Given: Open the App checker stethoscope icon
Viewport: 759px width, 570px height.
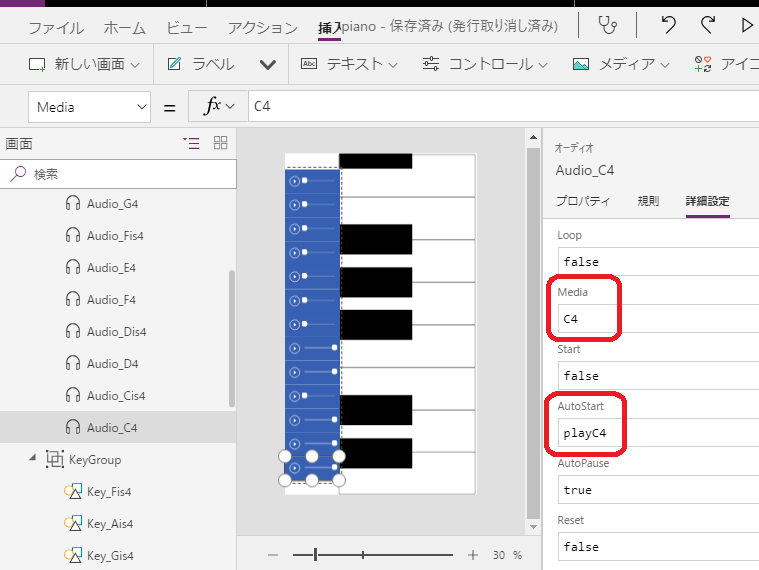Looking at the screenshot, I should click(x=607, y=25).
